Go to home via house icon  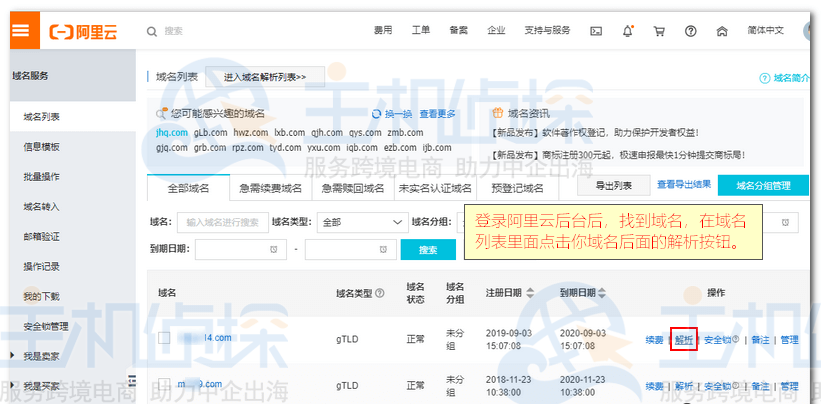pyautogui.click(x=722, y=31)
